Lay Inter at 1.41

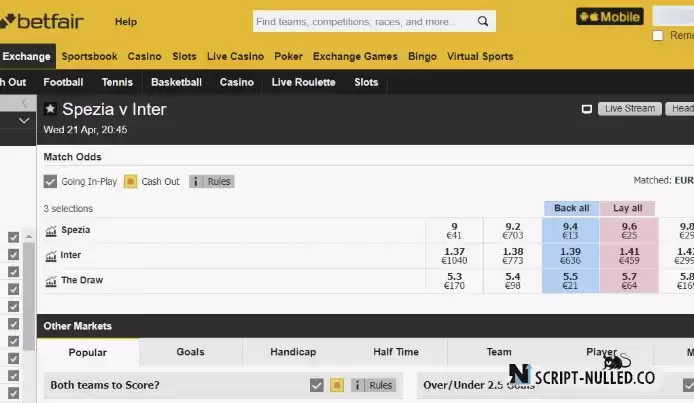(x=629, y=256)
